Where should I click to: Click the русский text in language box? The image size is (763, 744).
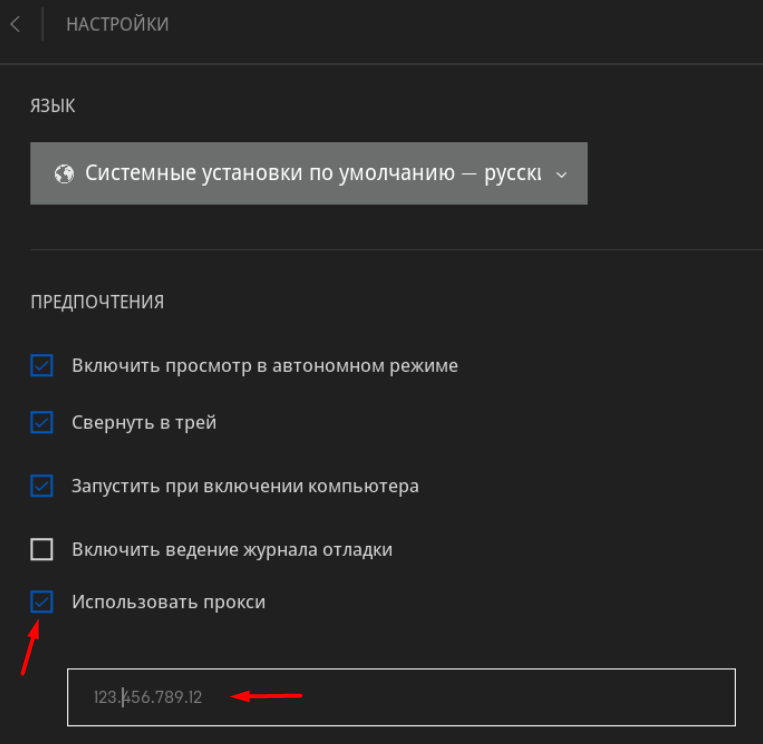click(513, 174)
